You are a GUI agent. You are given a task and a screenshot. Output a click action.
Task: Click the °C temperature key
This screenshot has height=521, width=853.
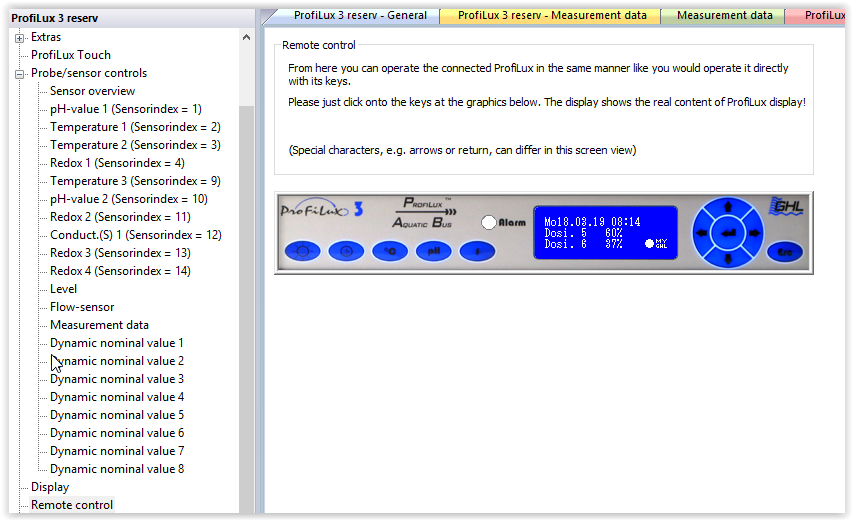[390, 251]
